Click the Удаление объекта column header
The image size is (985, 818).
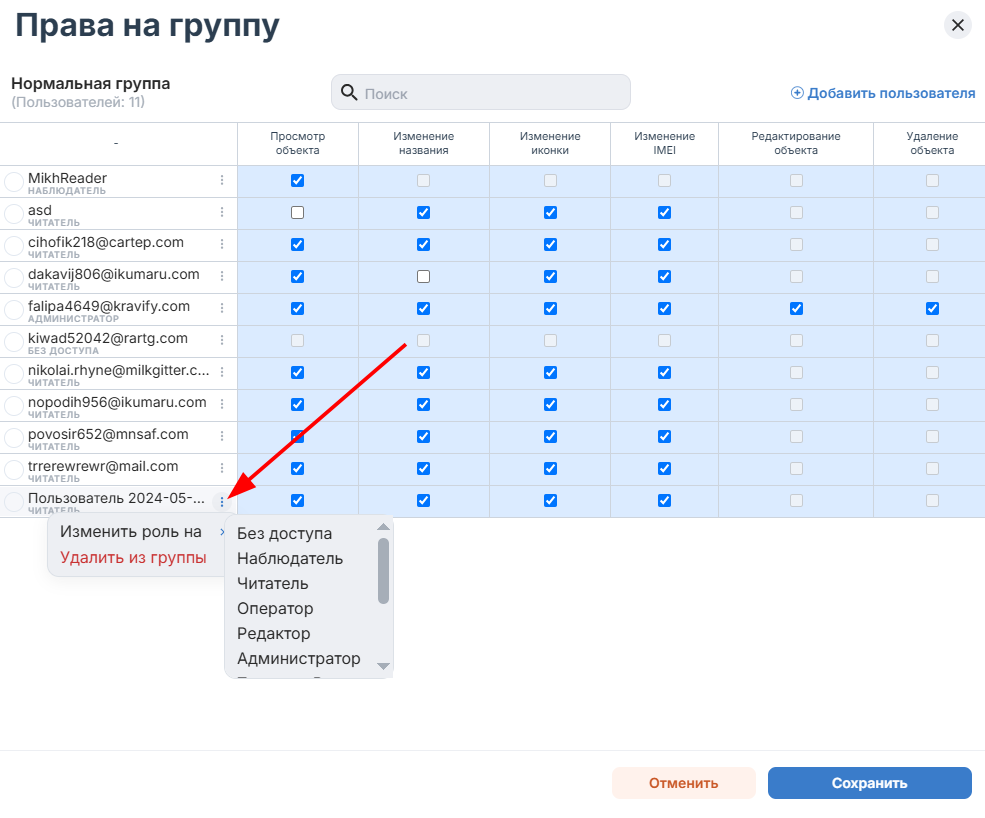[x=932, y=143]
